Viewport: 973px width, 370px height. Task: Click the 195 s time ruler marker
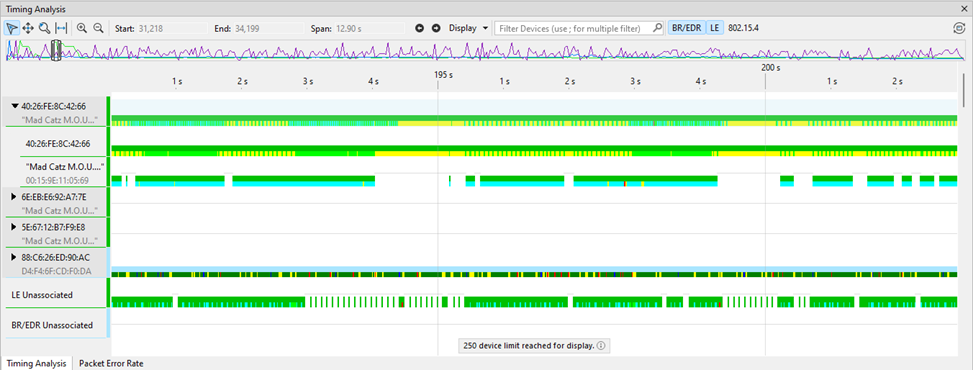[443, 74]
